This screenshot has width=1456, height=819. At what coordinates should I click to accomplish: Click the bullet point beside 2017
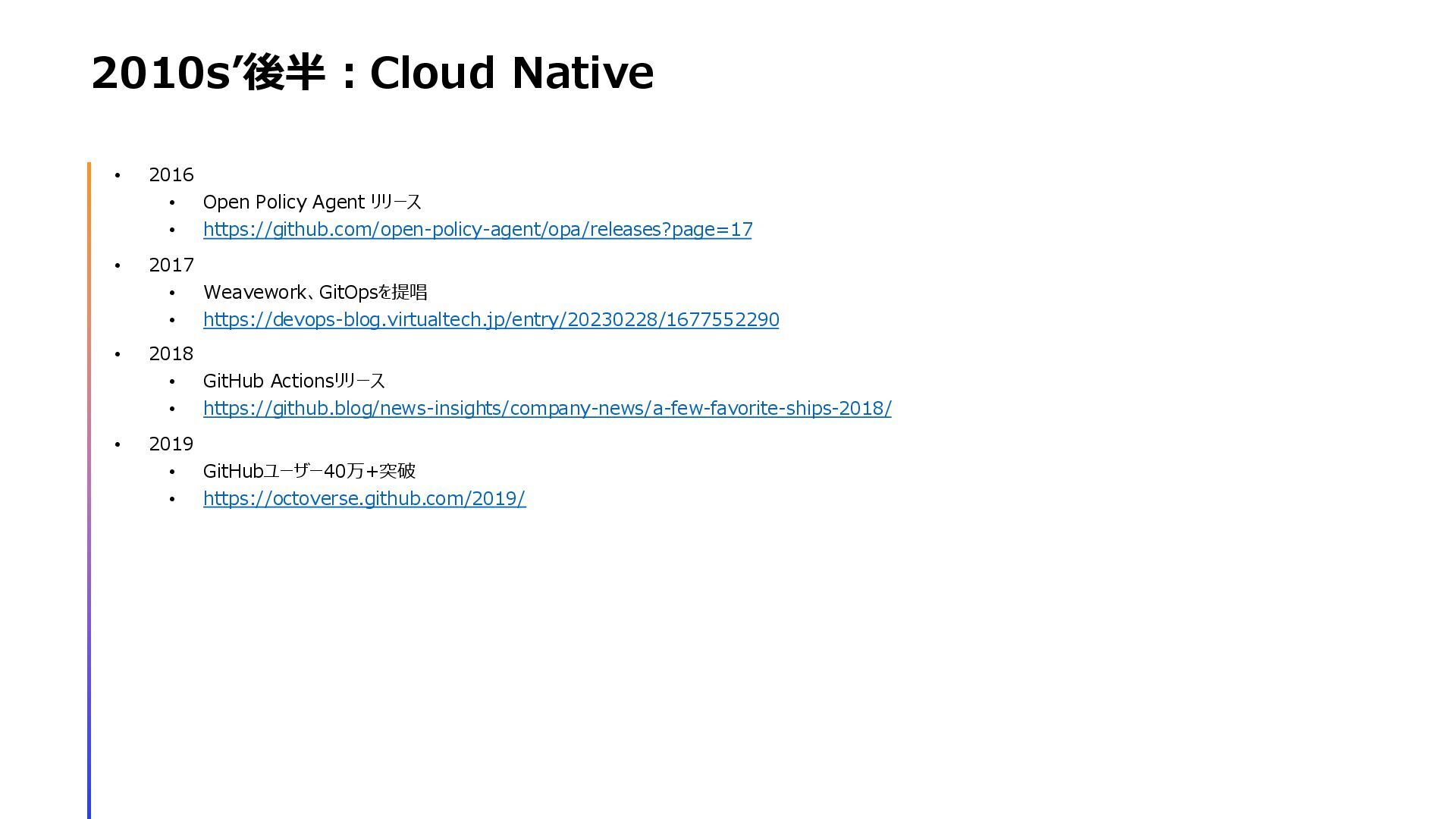(x=118, y=266)
